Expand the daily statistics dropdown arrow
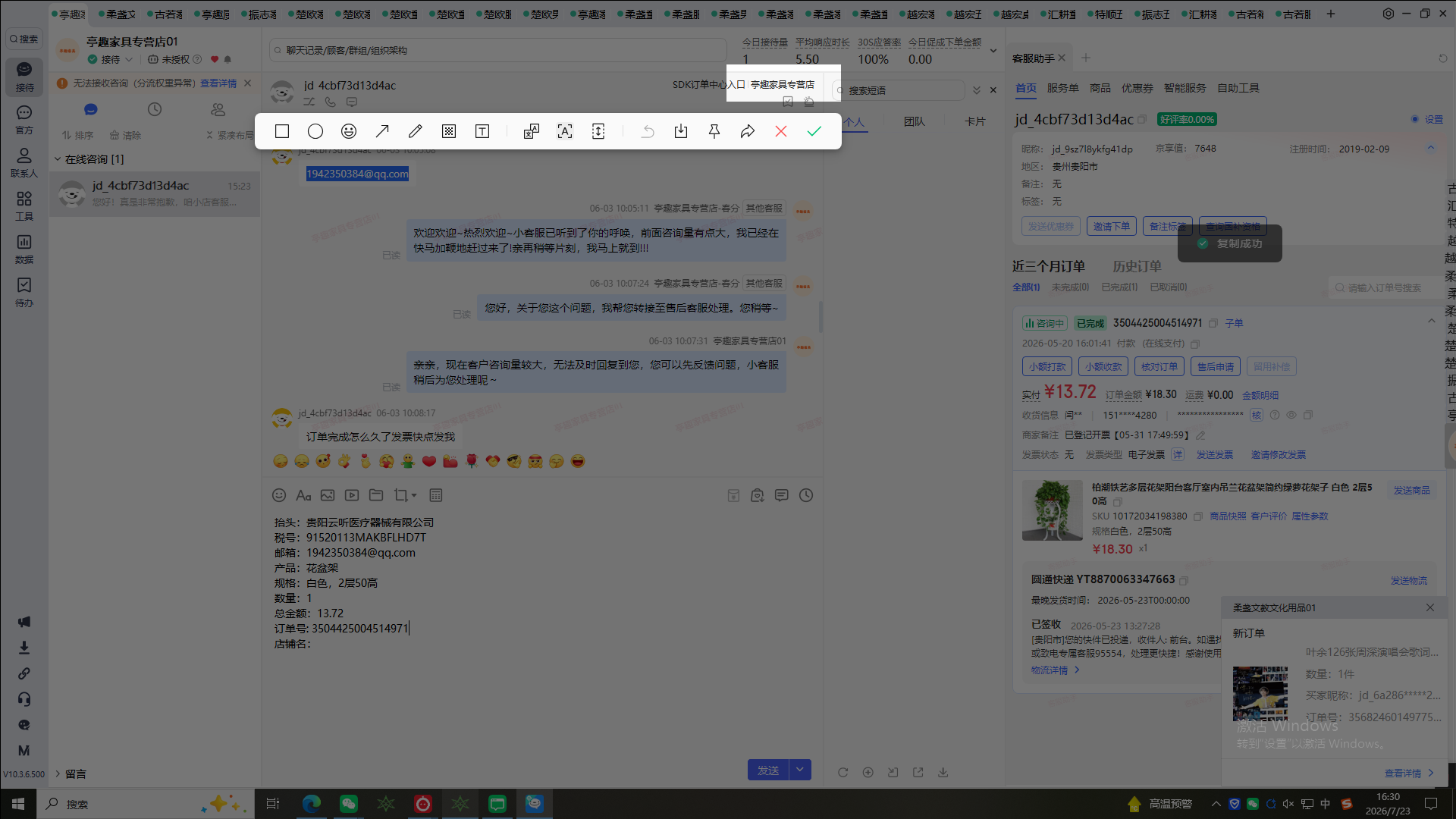The image size is (1456, 819). [x=993, y=51]
